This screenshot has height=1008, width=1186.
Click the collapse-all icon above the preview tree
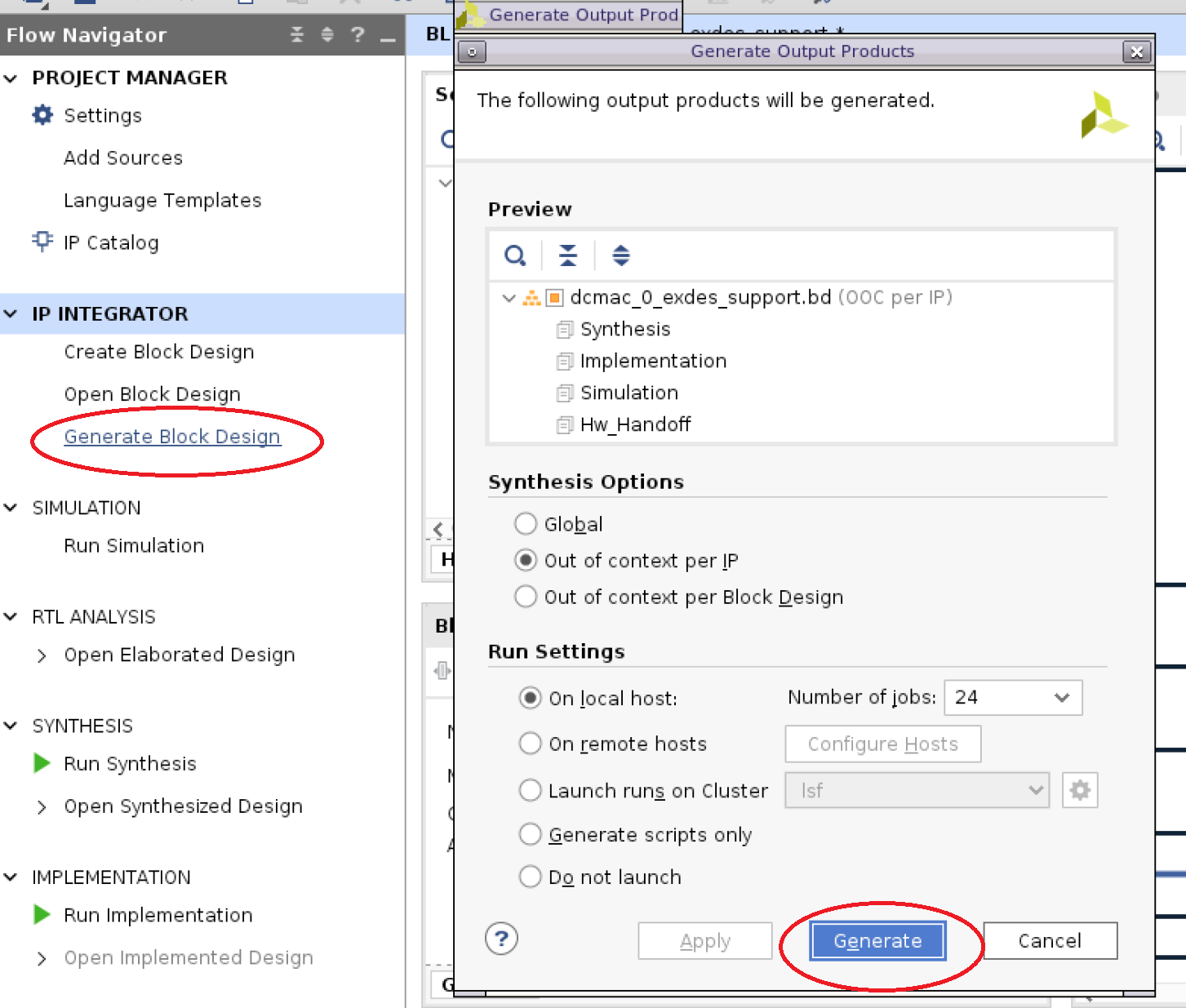pos(567,255)
